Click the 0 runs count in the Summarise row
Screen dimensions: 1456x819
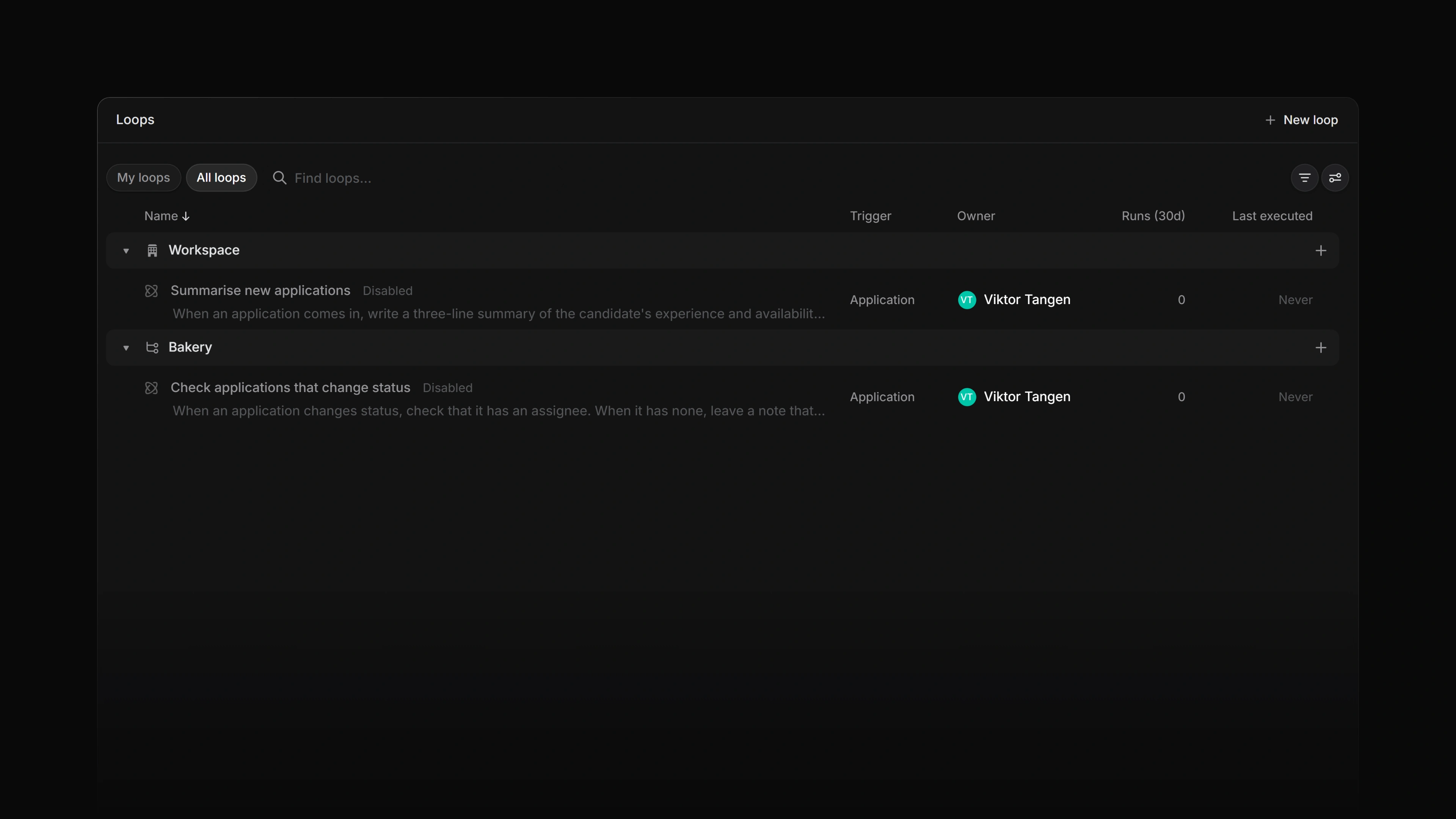click(x=1181, y=300)
